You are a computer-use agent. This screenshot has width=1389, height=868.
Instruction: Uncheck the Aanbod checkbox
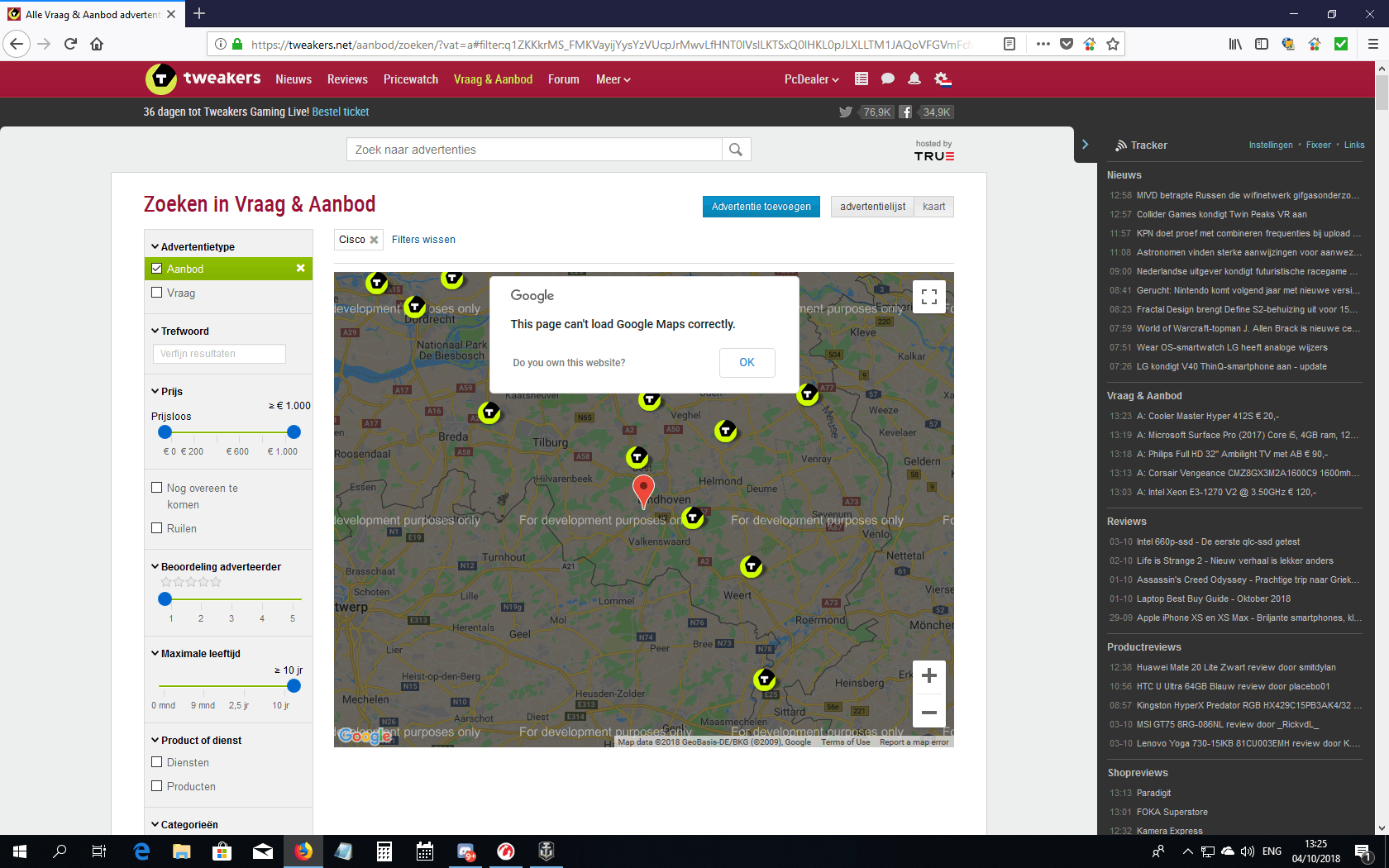157,269
